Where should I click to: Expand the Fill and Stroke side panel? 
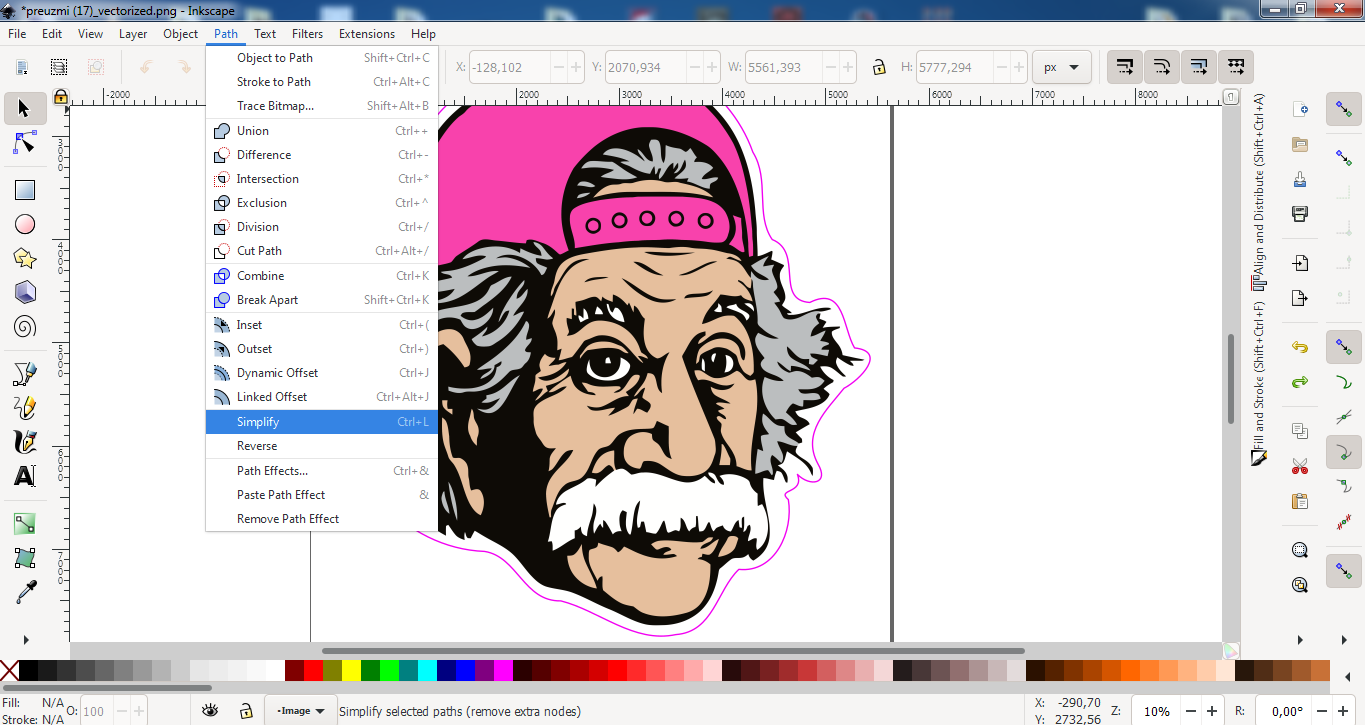click(1259, 385)
